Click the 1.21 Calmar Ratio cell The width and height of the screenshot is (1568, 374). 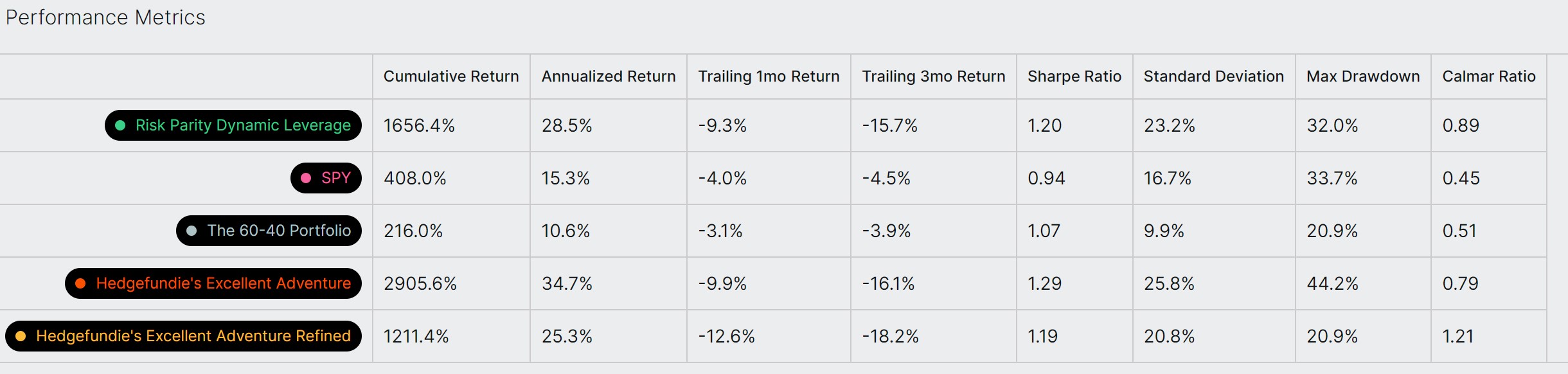coord(1458,336)
